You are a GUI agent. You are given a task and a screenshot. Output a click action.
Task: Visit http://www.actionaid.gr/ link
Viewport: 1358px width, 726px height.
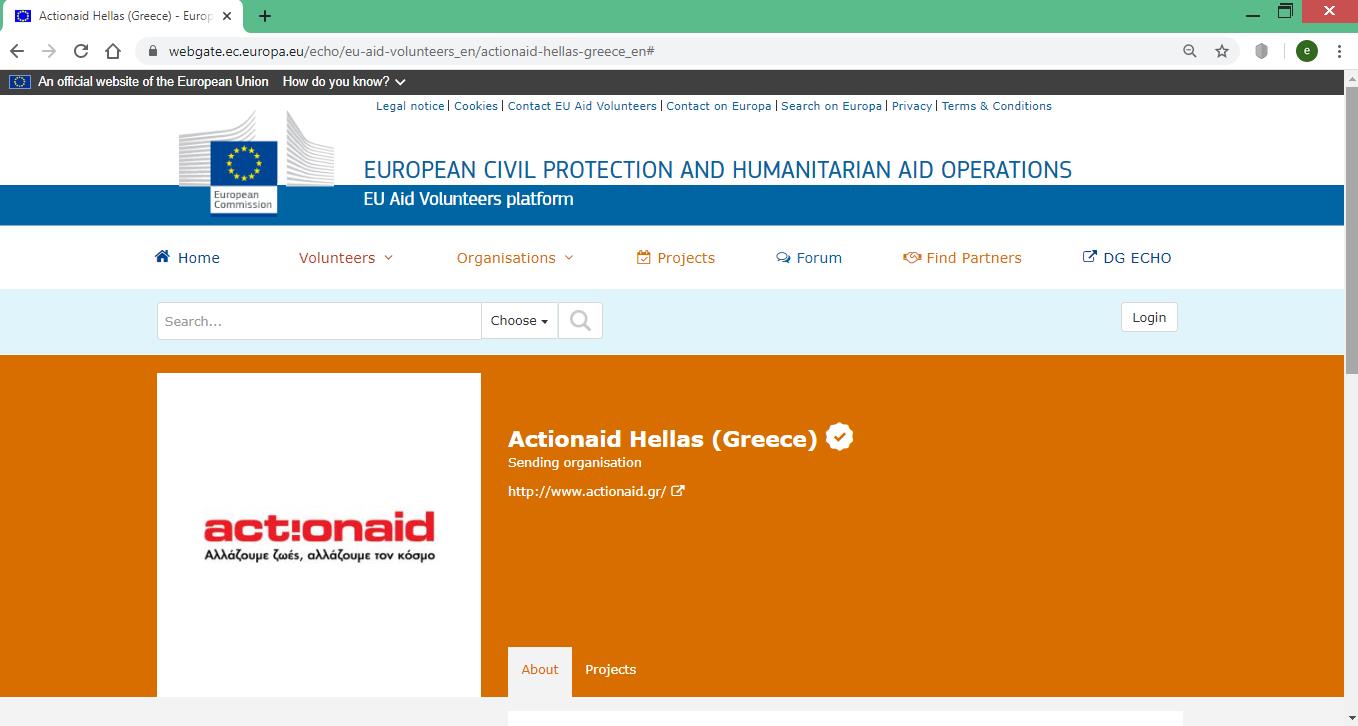click(587, 491)
